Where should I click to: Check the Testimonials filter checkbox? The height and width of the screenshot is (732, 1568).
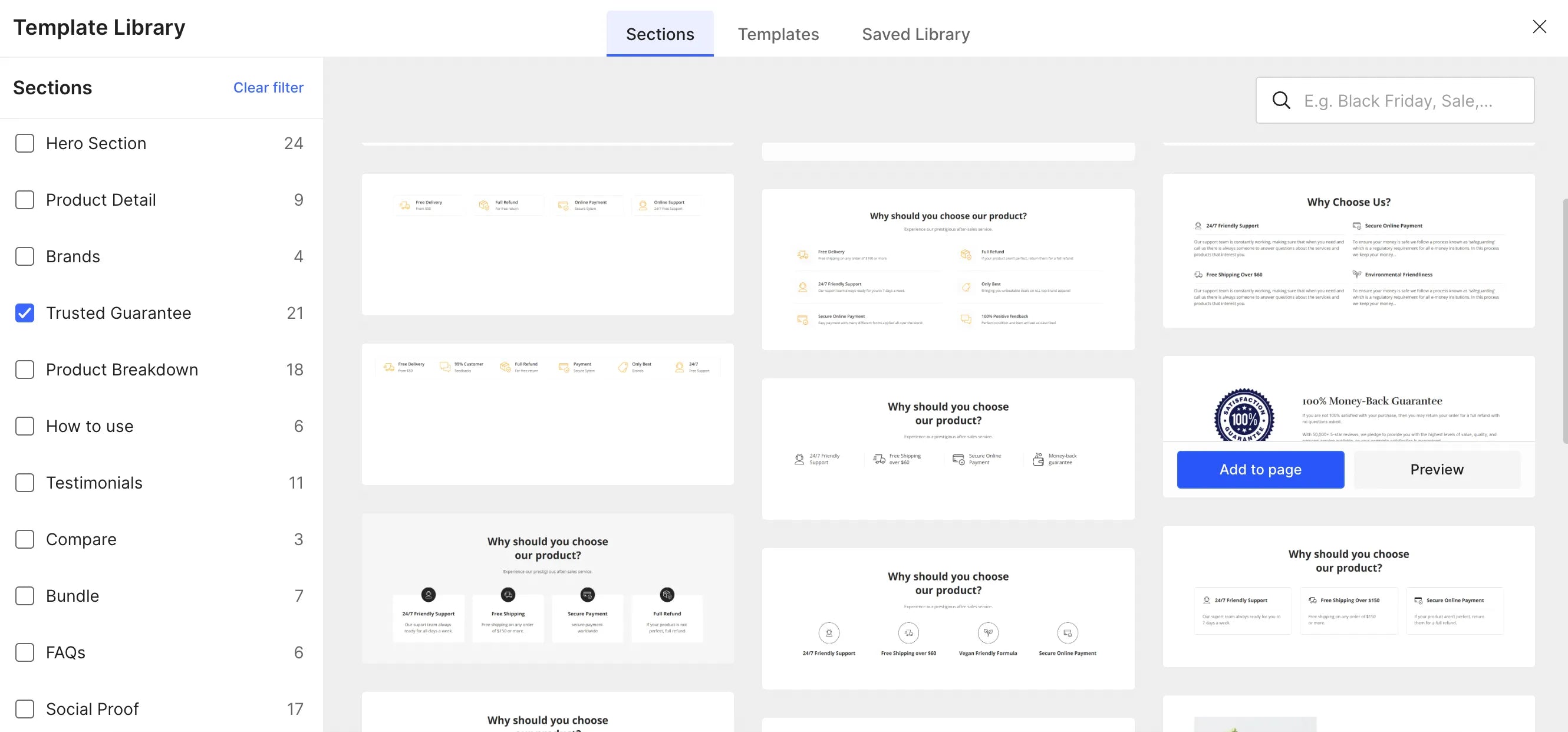tap(25, 483)
